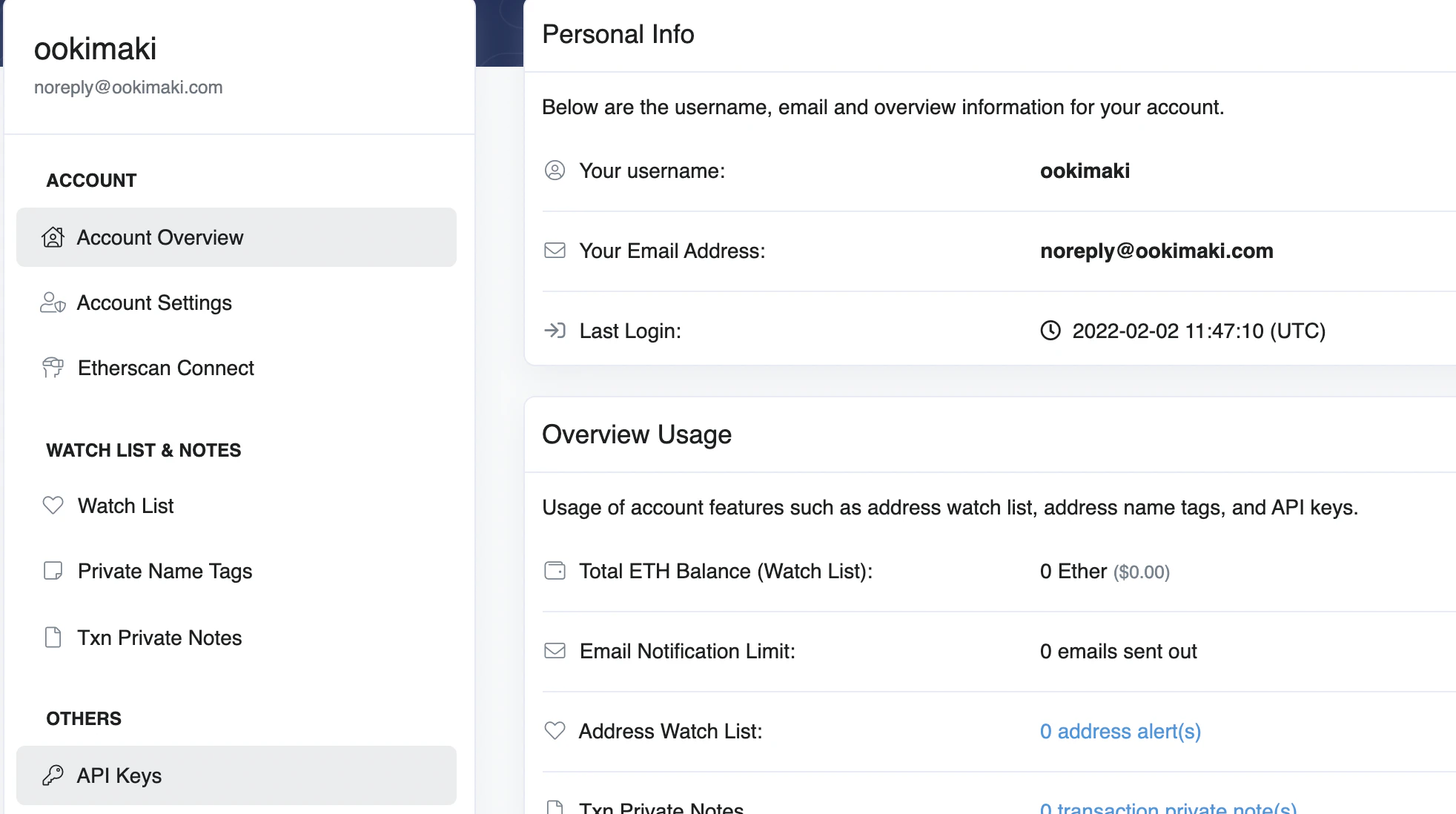Viewport: 1456px width, 814px height.
Task: Open Etherscan Connect menu item
Action: tap(165, 368)
